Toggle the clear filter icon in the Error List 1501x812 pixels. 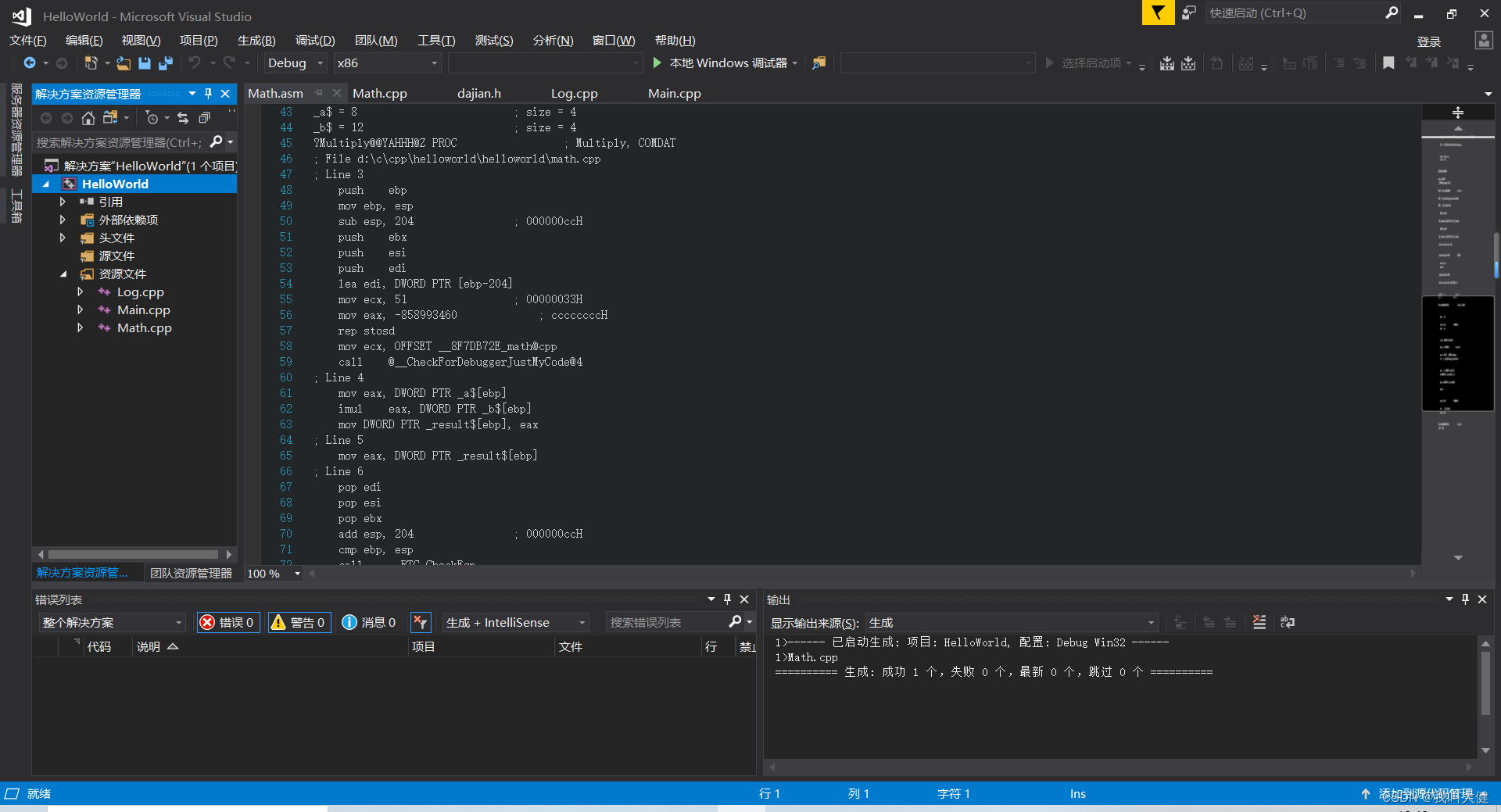(x=421, y=622)
